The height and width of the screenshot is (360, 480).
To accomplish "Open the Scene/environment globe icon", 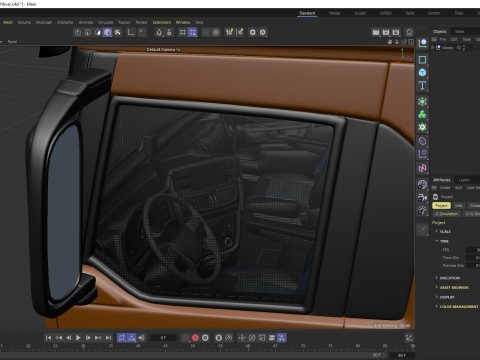I will 422,184.
